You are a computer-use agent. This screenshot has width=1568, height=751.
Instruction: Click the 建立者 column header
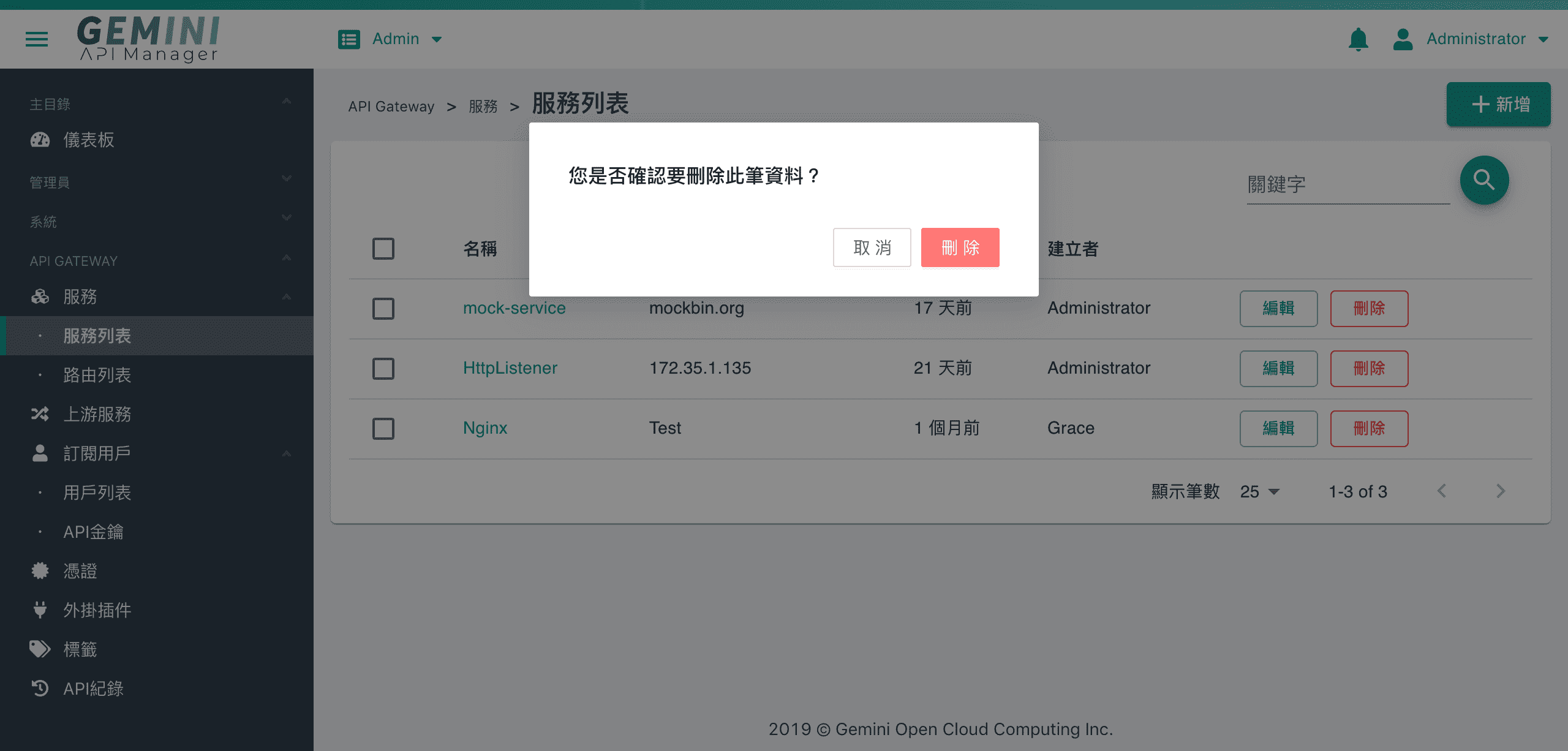[x=1073, y=249]
